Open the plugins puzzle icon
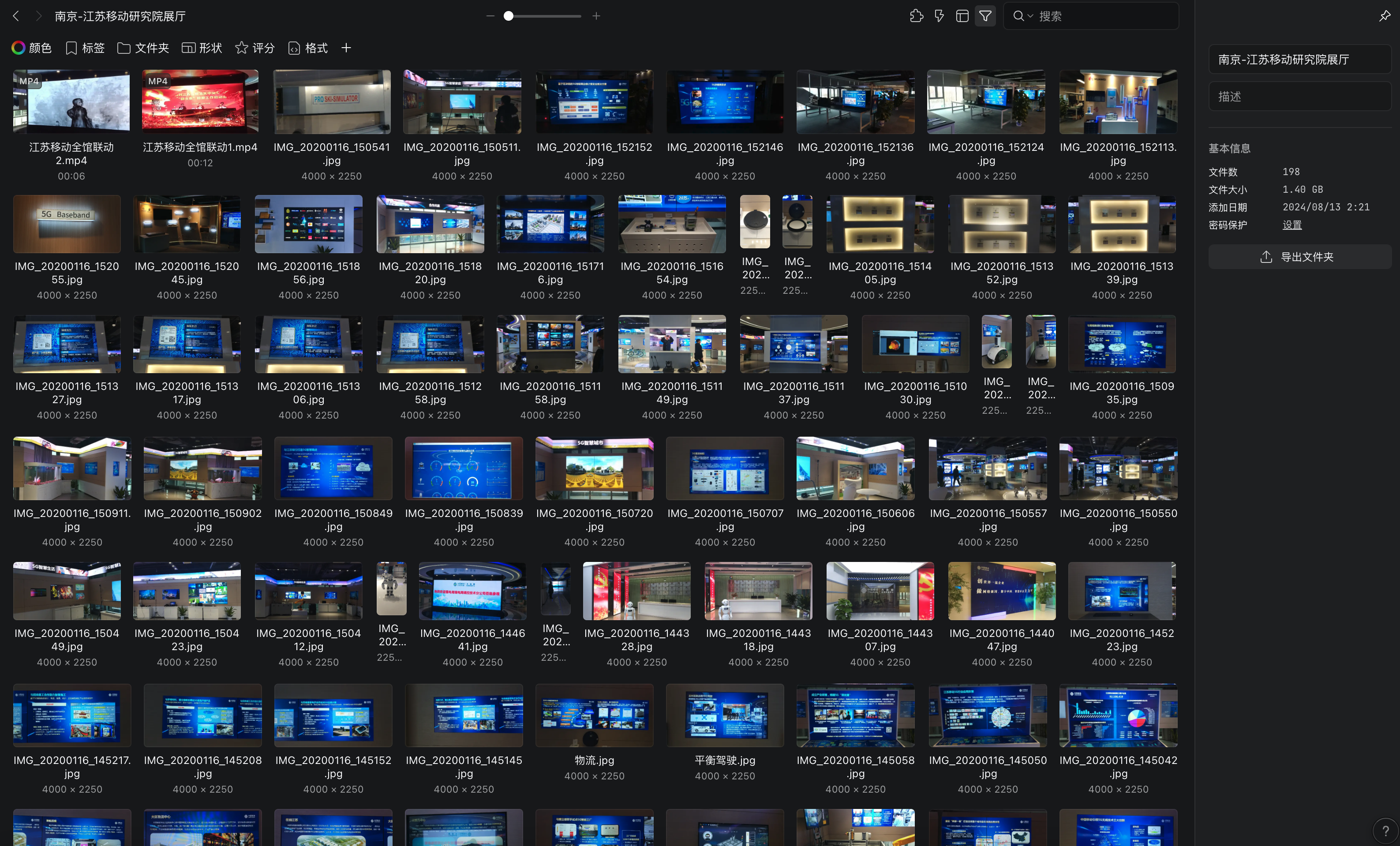 pos(916,16)
